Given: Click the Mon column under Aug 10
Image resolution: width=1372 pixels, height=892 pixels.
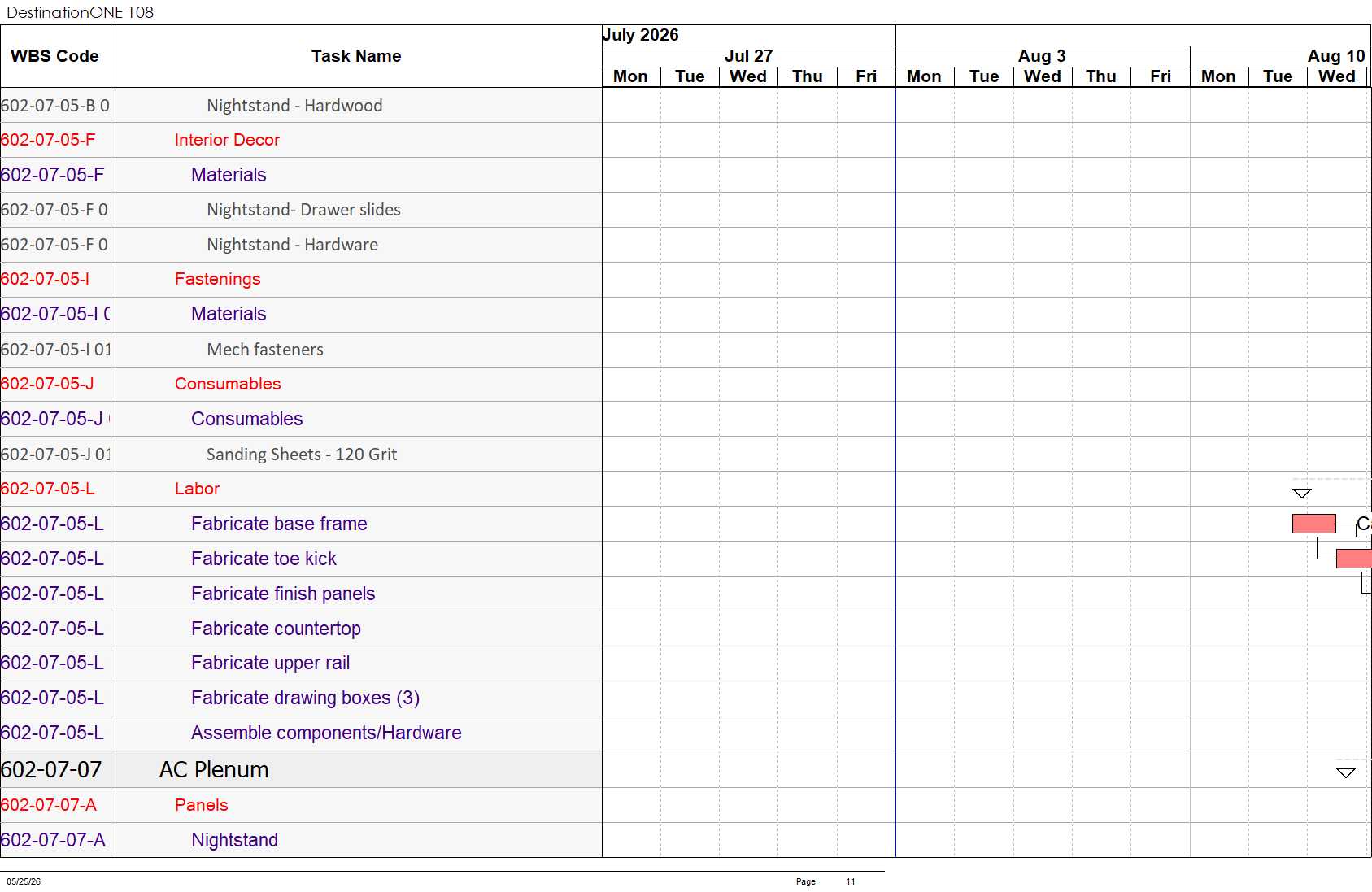Looking at the screenshot, I should click(1218, 76).
